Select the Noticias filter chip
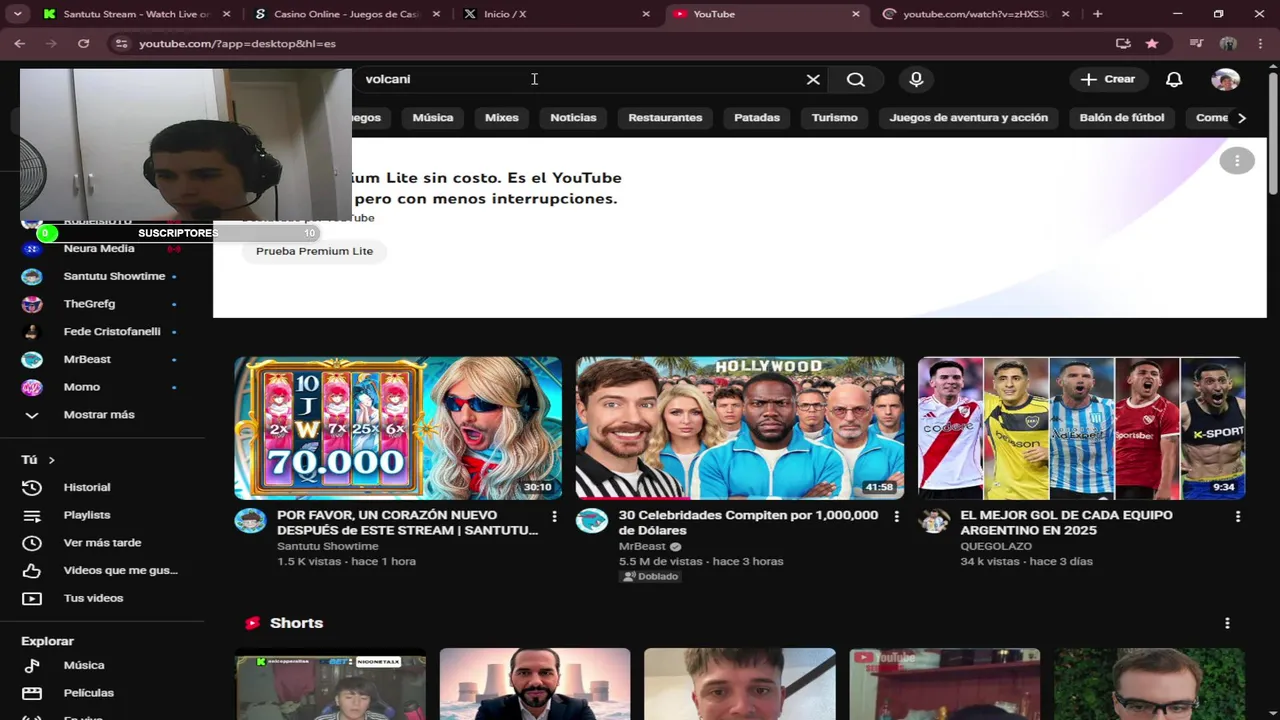Screen dimensions: 1280x720 point(573,117)
